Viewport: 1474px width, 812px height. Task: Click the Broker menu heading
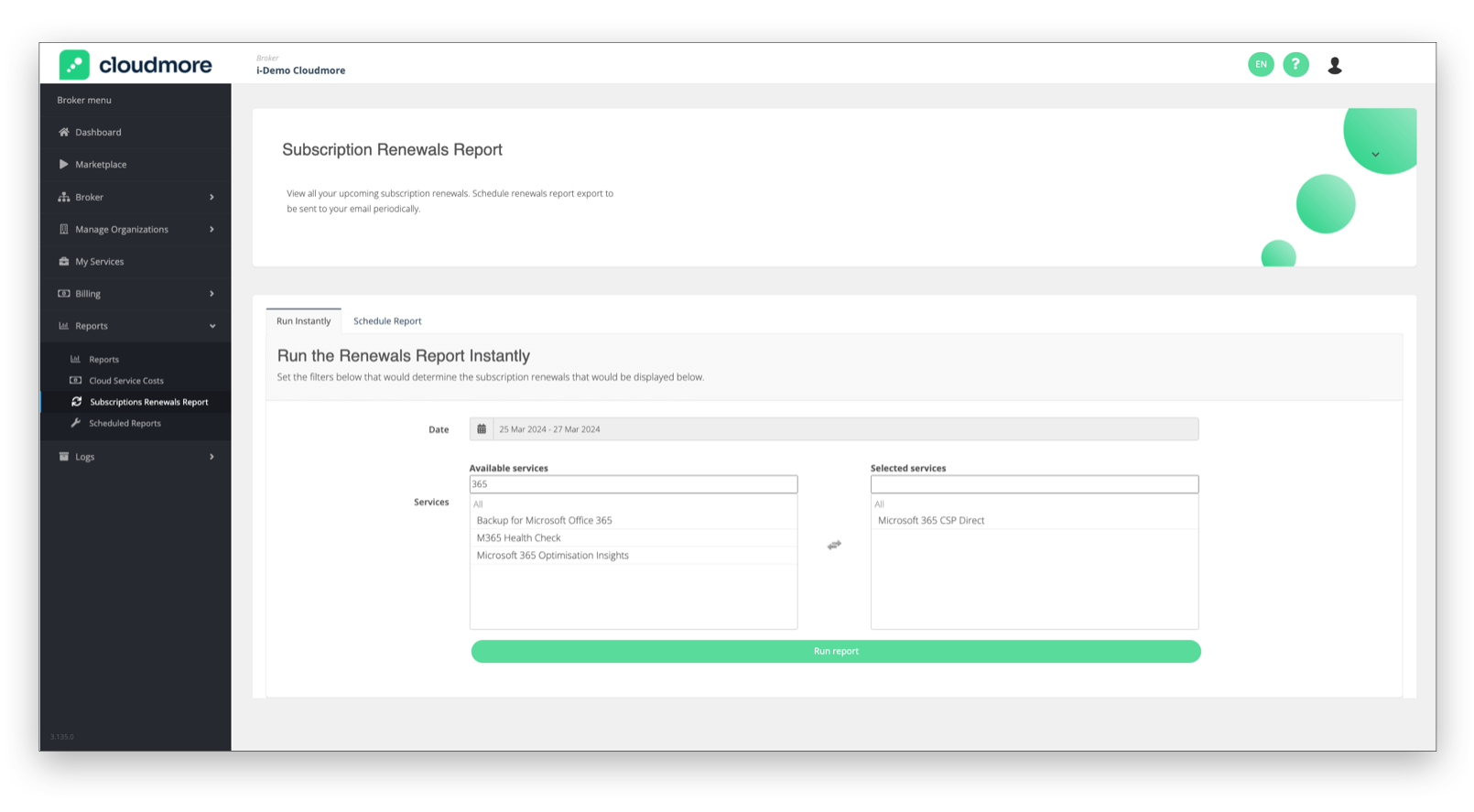click(84, 100)
